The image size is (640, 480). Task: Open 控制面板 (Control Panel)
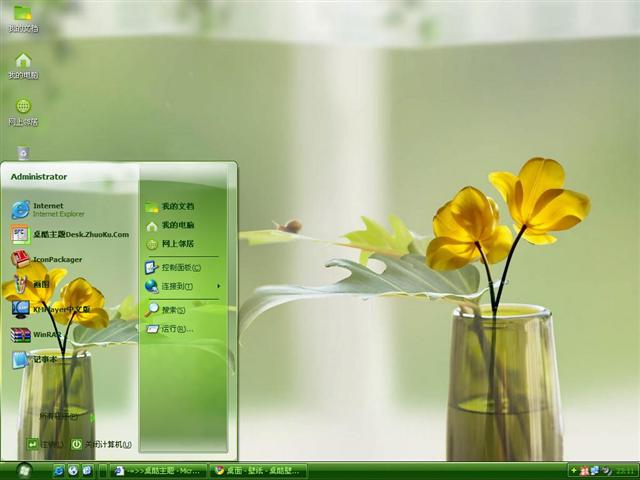click(x=173, y=267)
